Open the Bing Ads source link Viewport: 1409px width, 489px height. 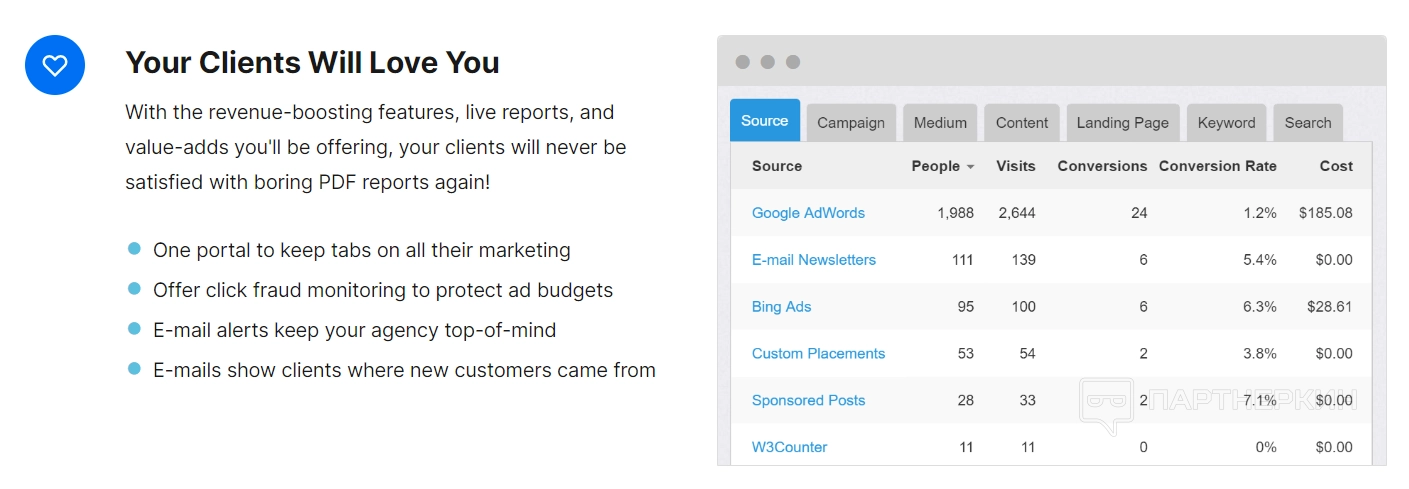tap(782, 307)
